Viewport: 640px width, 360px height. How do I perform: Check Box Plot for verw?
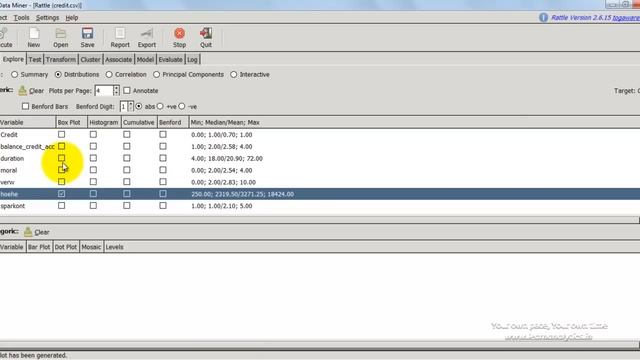coord(61,182)
